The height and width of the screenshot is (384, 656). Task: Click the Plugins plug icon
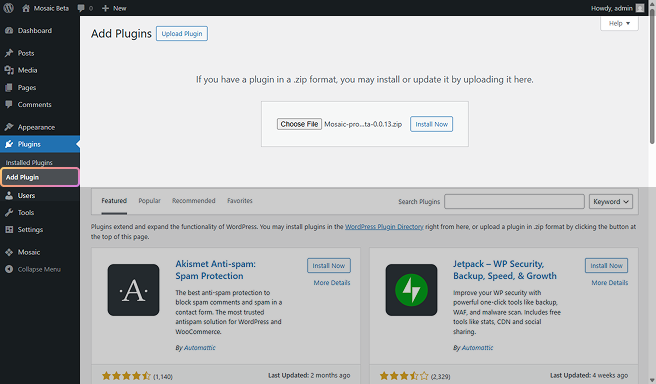9,144
